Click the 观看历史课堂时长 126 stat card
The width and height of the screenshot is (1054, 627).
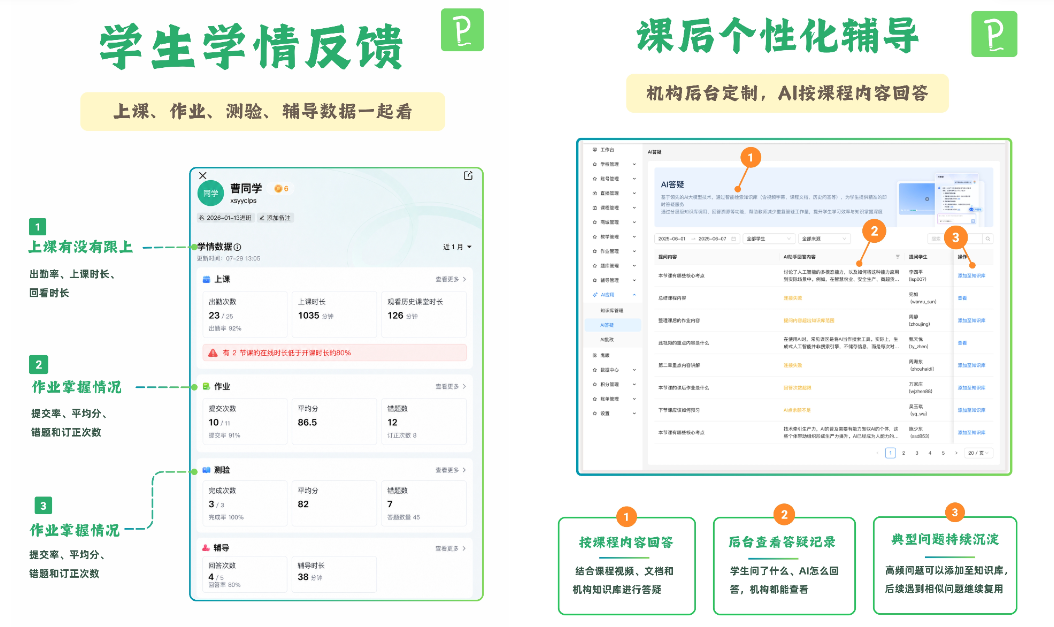coord(423,315)
